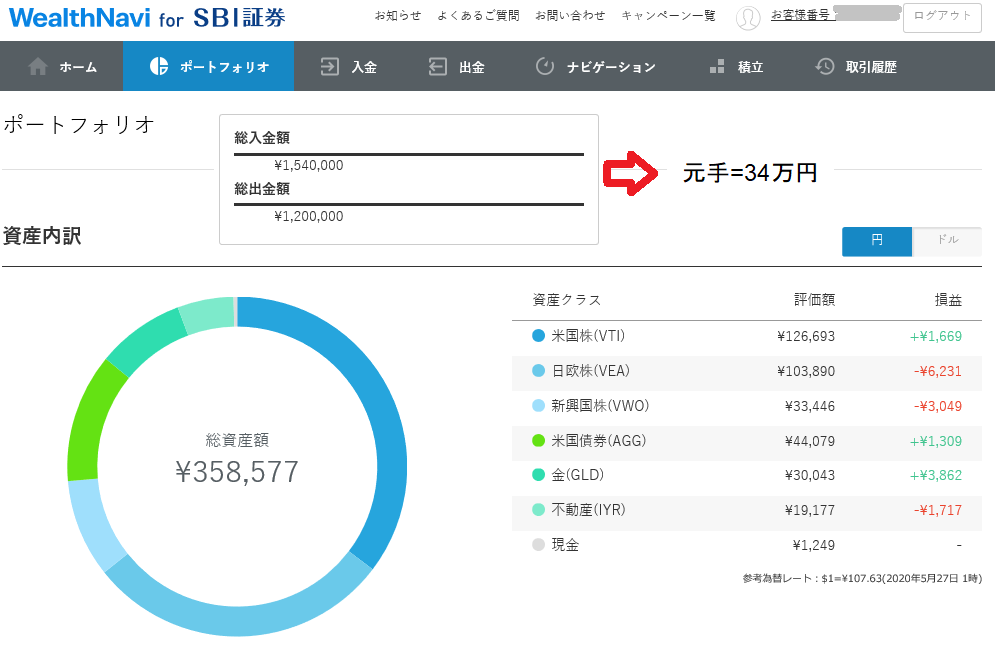Screen dimensions: 995x647
Task: Click the ¥126,693 valuation value
Action: [x=806, y=336]
